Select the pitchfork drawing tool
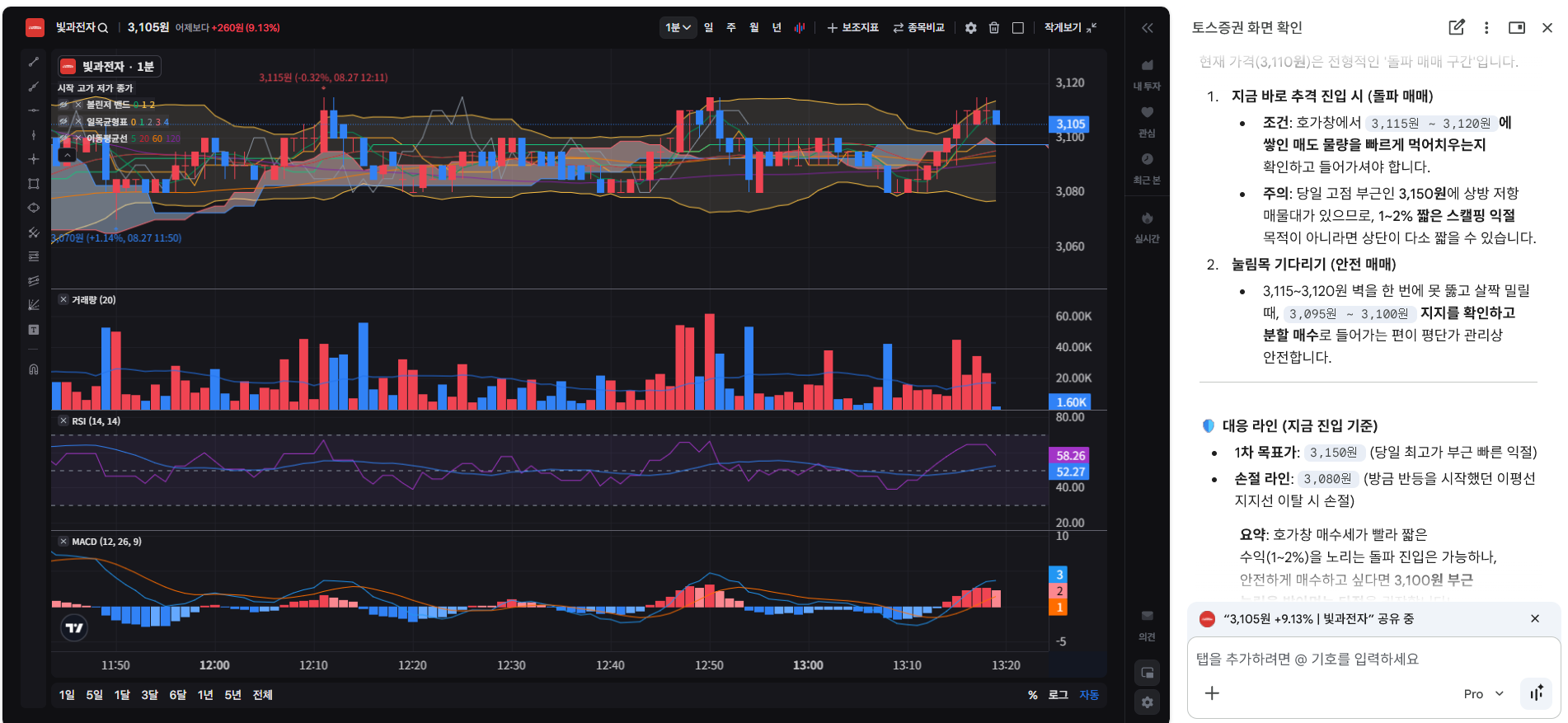The height and width of the screenshot is (723, 1568). (34, 232)
